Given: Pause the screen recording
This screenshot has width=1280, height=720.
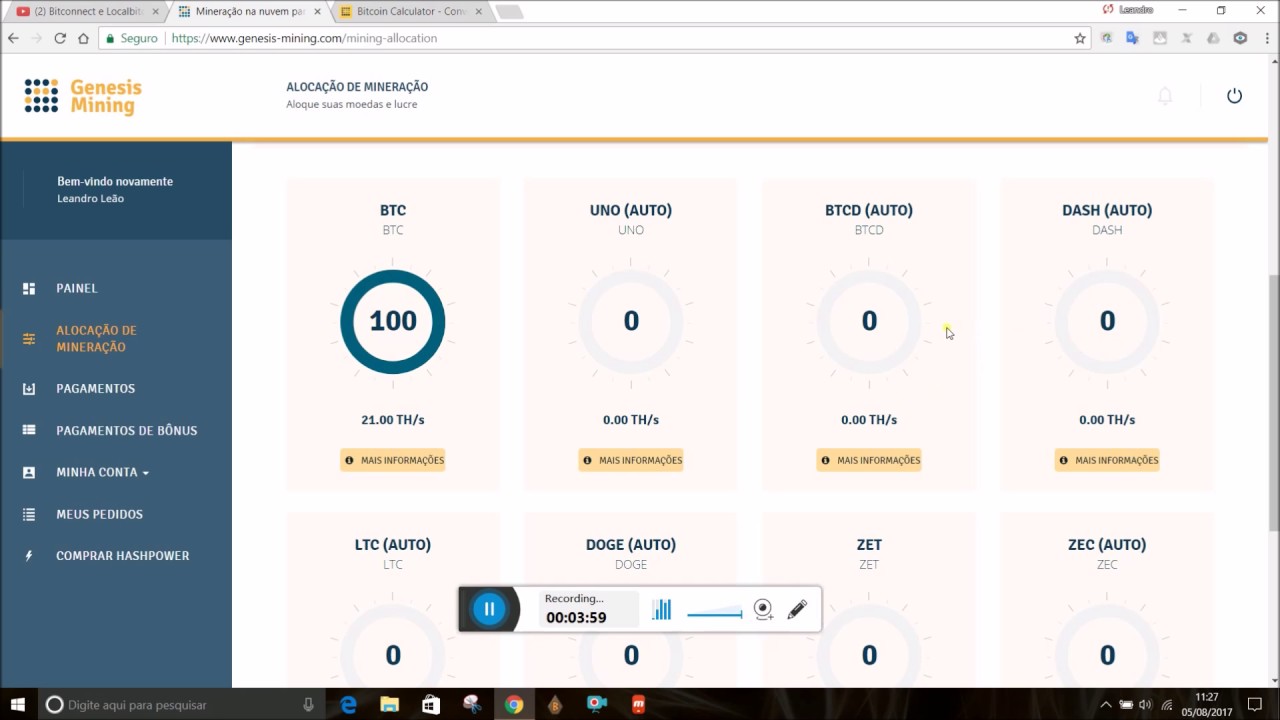Looking at the screenshot, I should [489, 609].
